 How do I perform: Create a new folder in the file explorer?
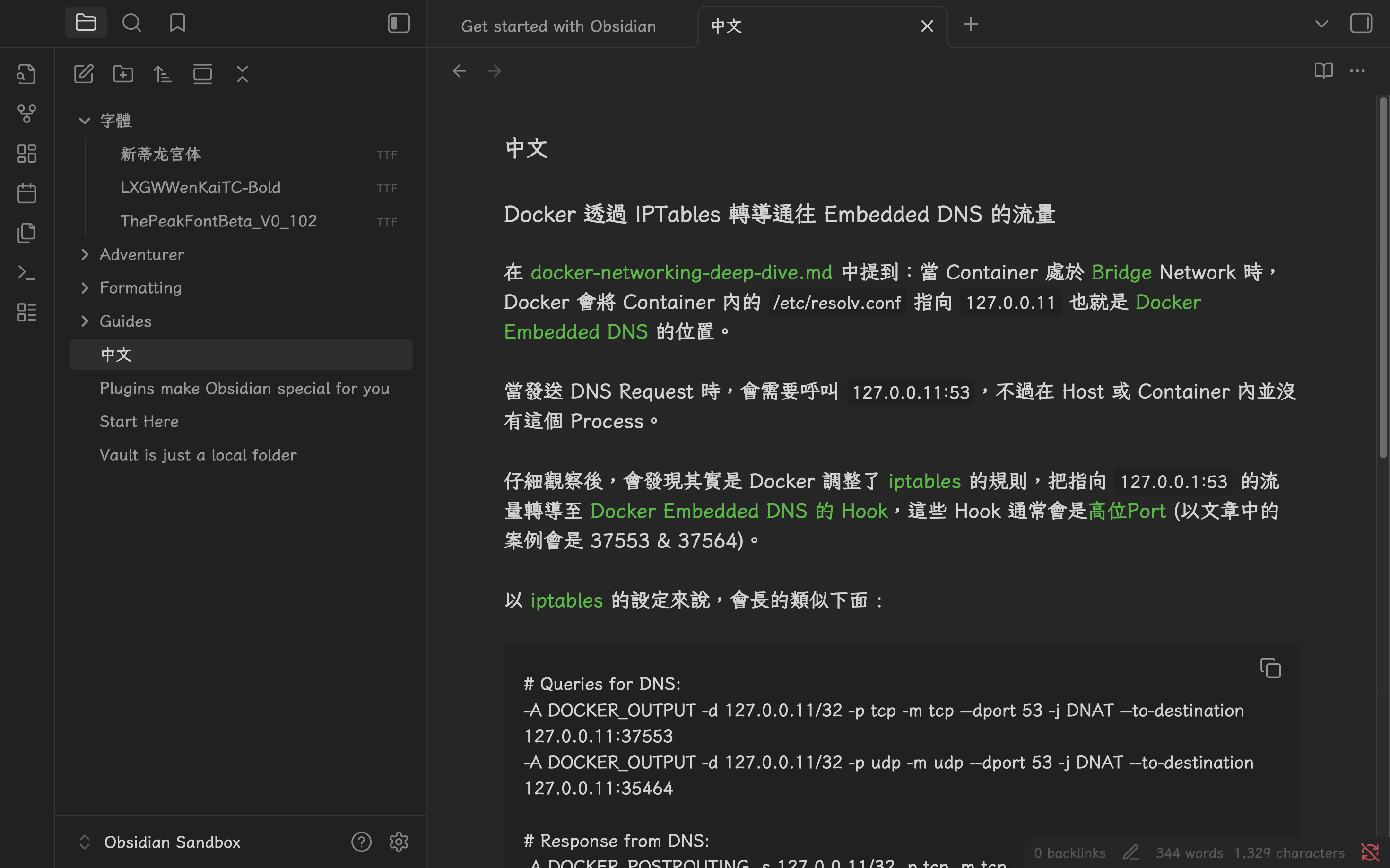tap(123, 74)
